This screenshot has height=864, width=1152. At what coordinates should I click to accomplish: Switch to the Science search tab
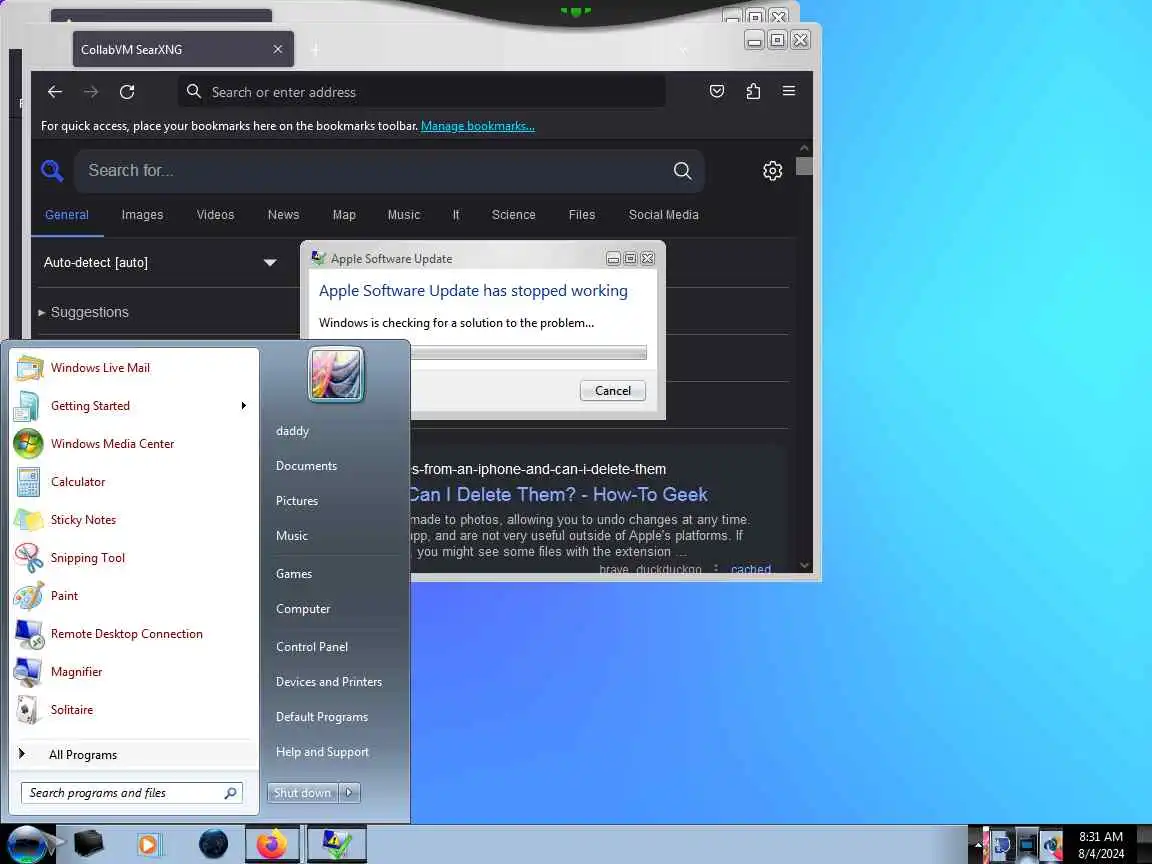(x=514, y=215)
